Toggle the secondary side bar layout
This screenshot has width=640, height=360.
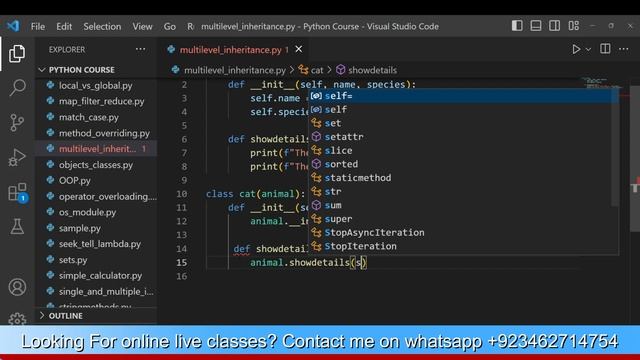pyautogui.click(x=554, y=26)
